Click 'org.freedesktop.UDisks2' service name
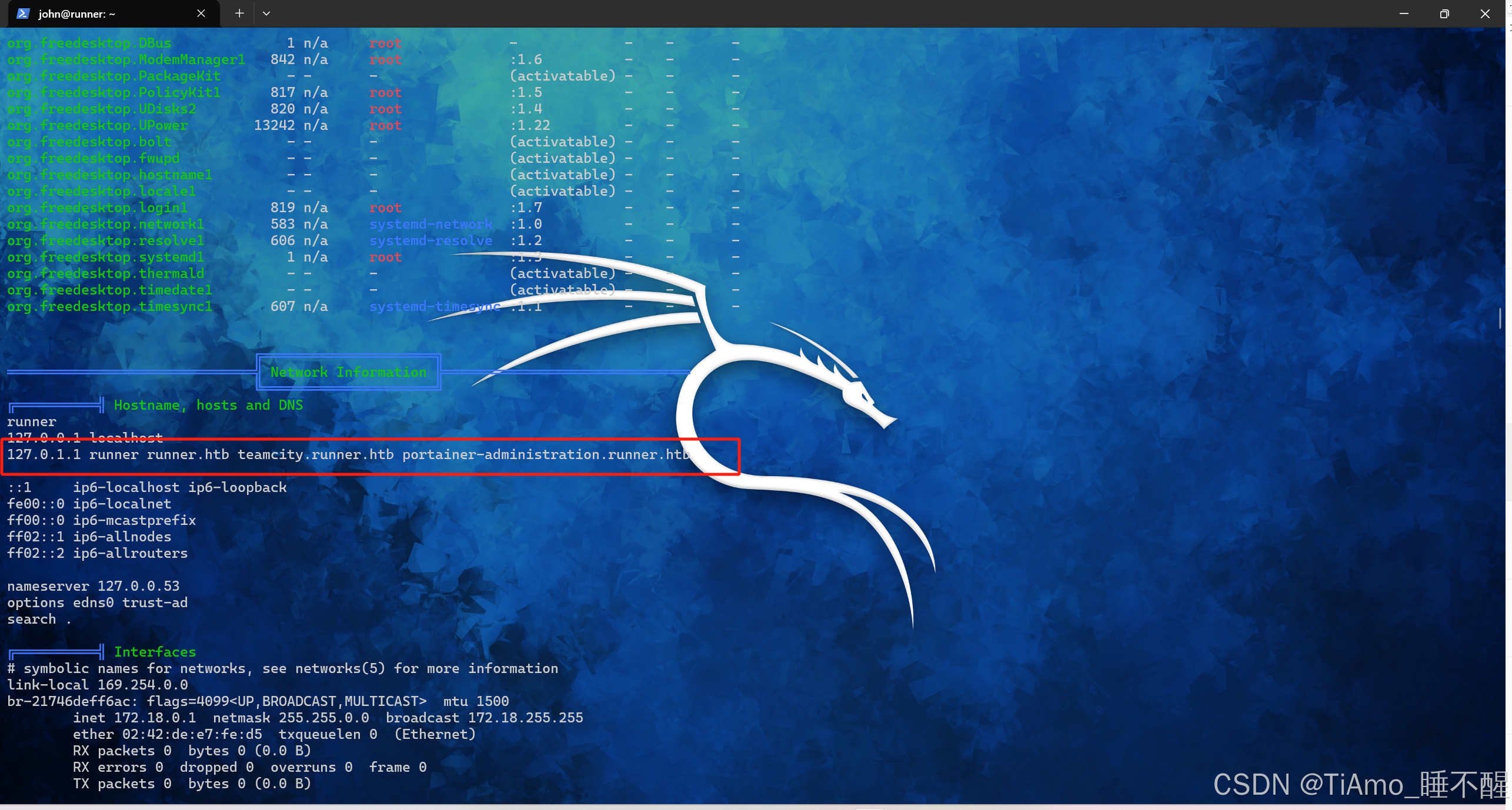The image size is (1512, 810). coord(102,109)
